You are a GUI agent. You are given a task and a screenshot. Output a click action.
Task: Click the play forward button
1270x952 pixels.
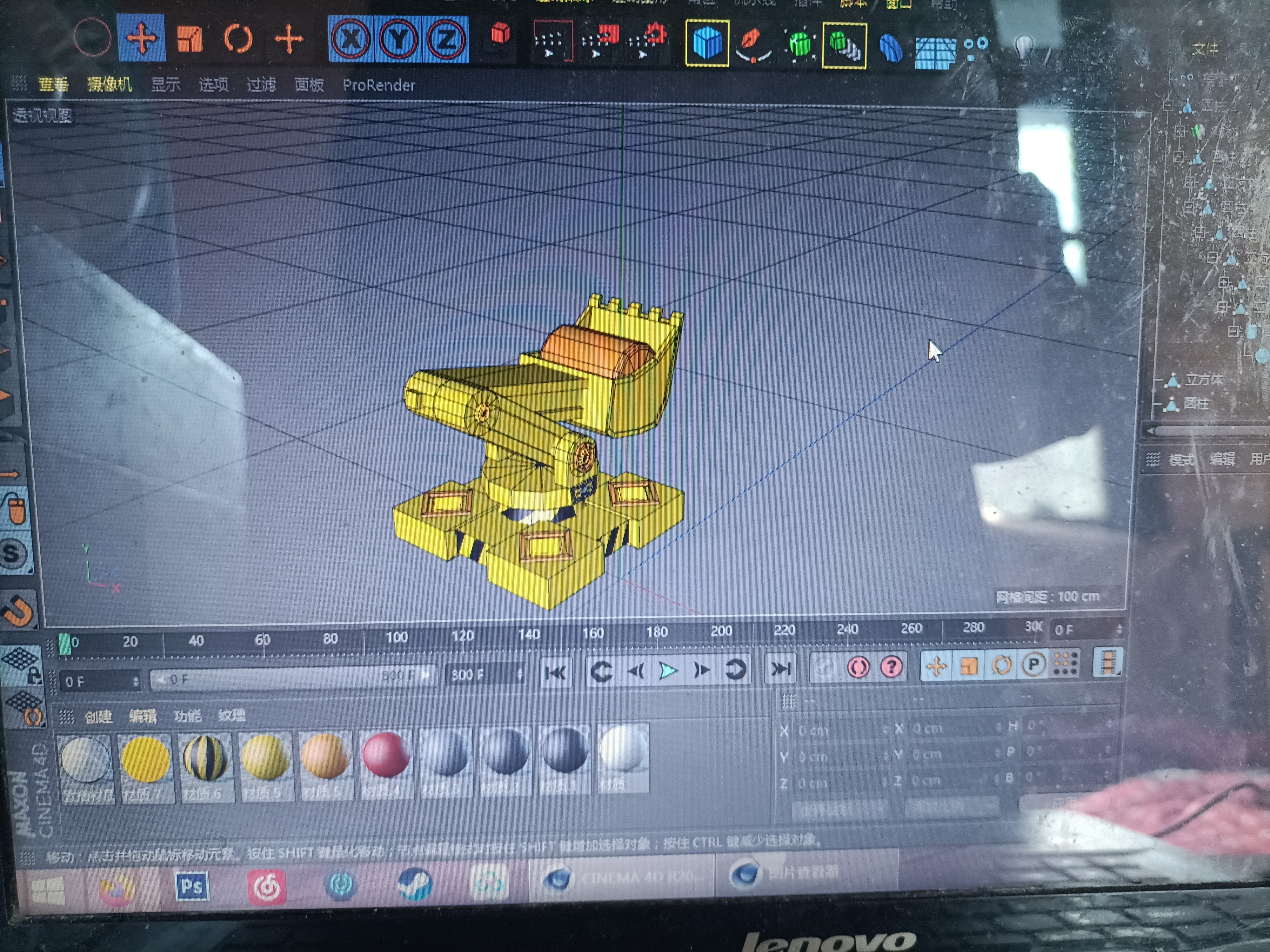[668, 670]
